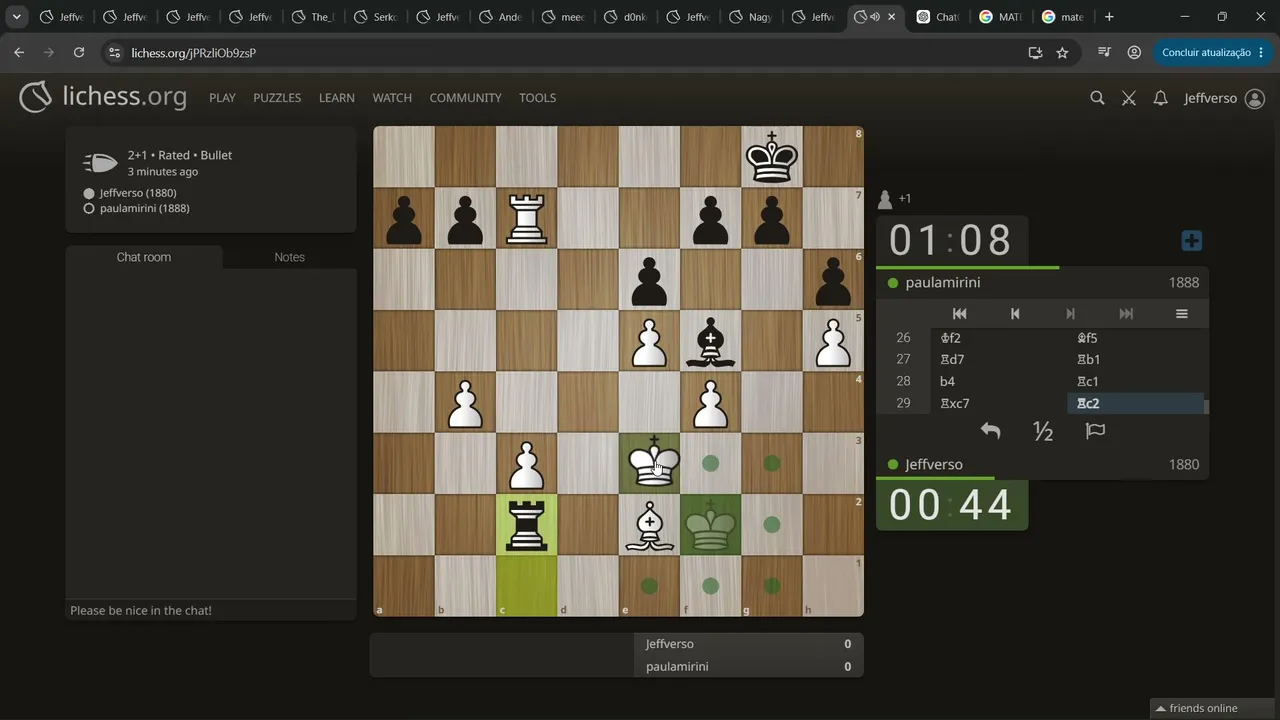The width and height of the screenshot is (1280, 720).
Task: Click the black rook on c2
Action: 527,524
